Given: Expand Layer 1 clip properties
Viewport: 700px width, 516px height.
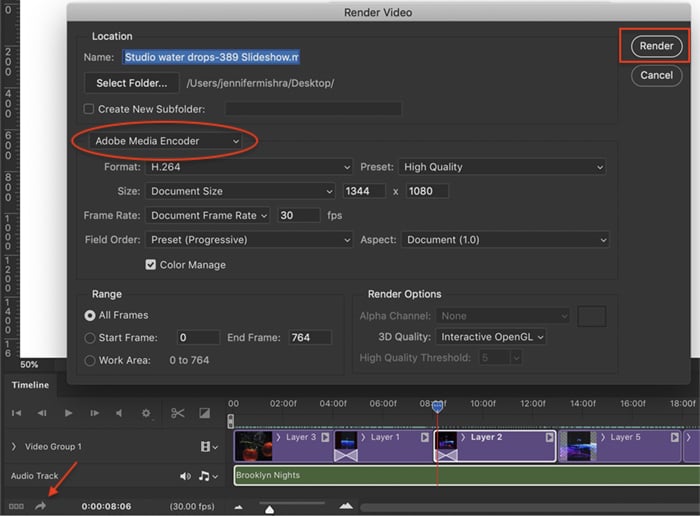Looking at the screenshot, I should pyautogui.click(x=363, y=437).
